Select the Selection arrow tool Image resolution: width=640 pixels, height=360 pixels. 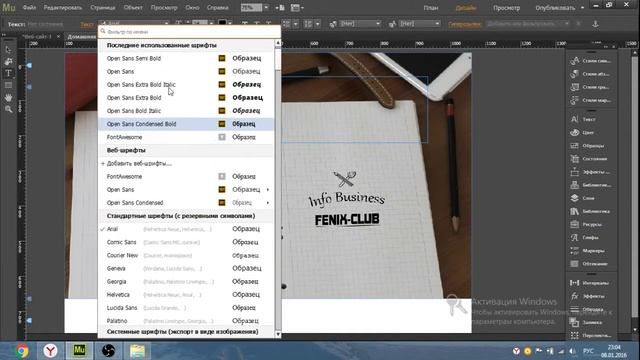[8, 50]
